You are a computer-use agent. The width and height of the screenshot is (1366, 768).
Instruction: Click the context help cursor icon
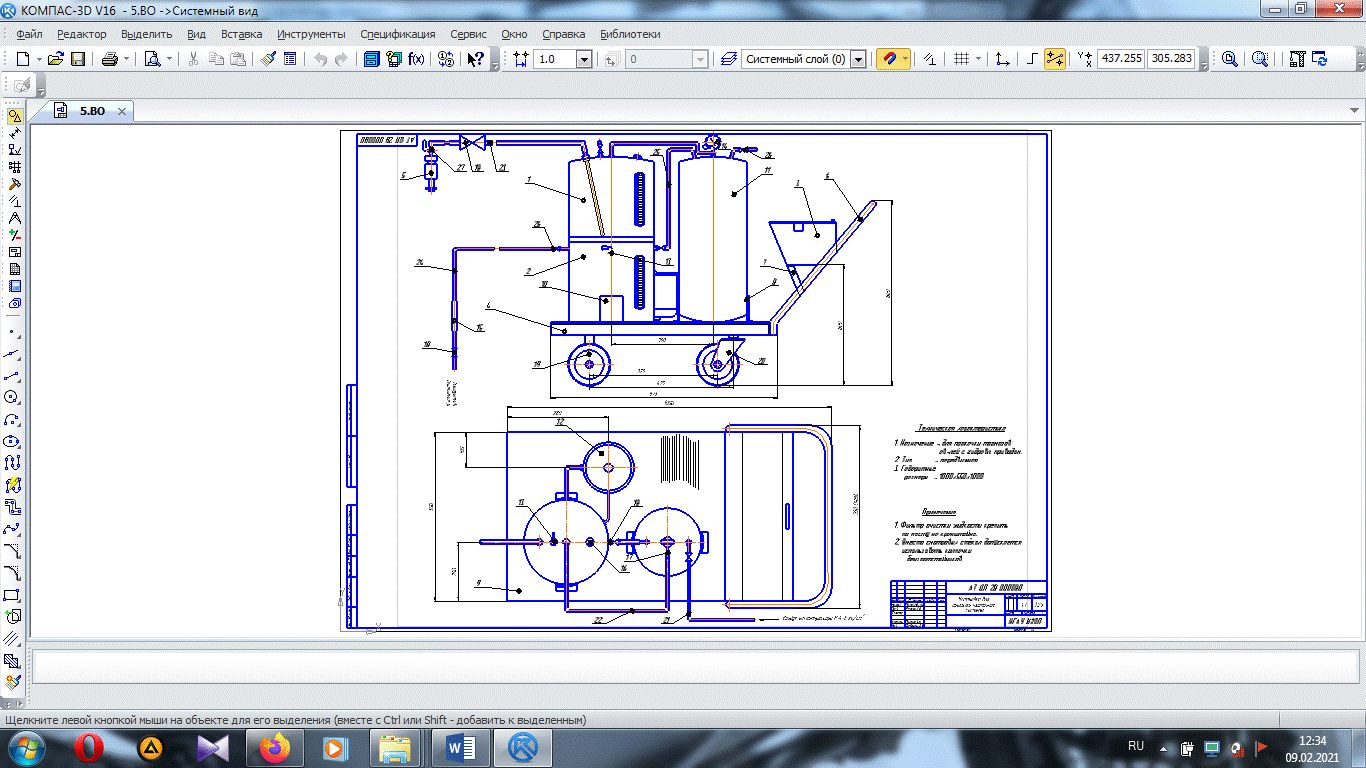(x=476, y=59)
